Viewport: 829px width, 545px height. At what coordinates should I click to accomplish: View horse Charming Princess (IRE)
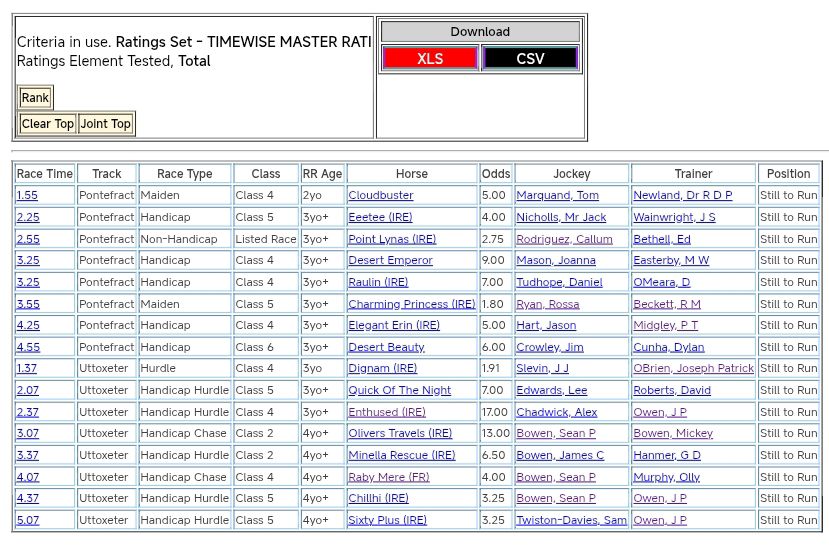[x=411, y=304]
